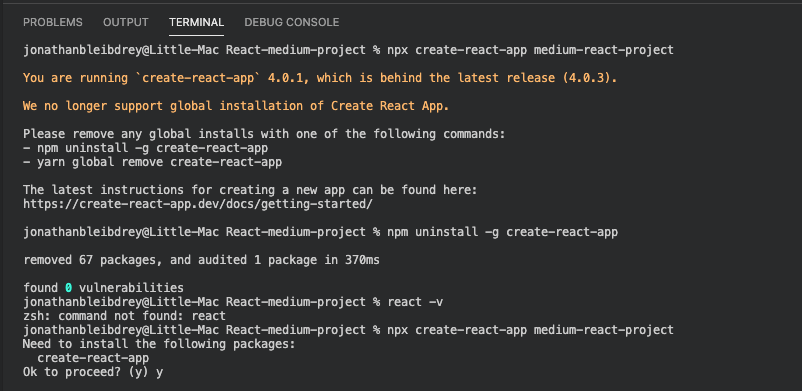The image size is (802, 391).
Task: Click the orange 'You are running create-react-app 4.0.1' warning
Action: [320, 78]
